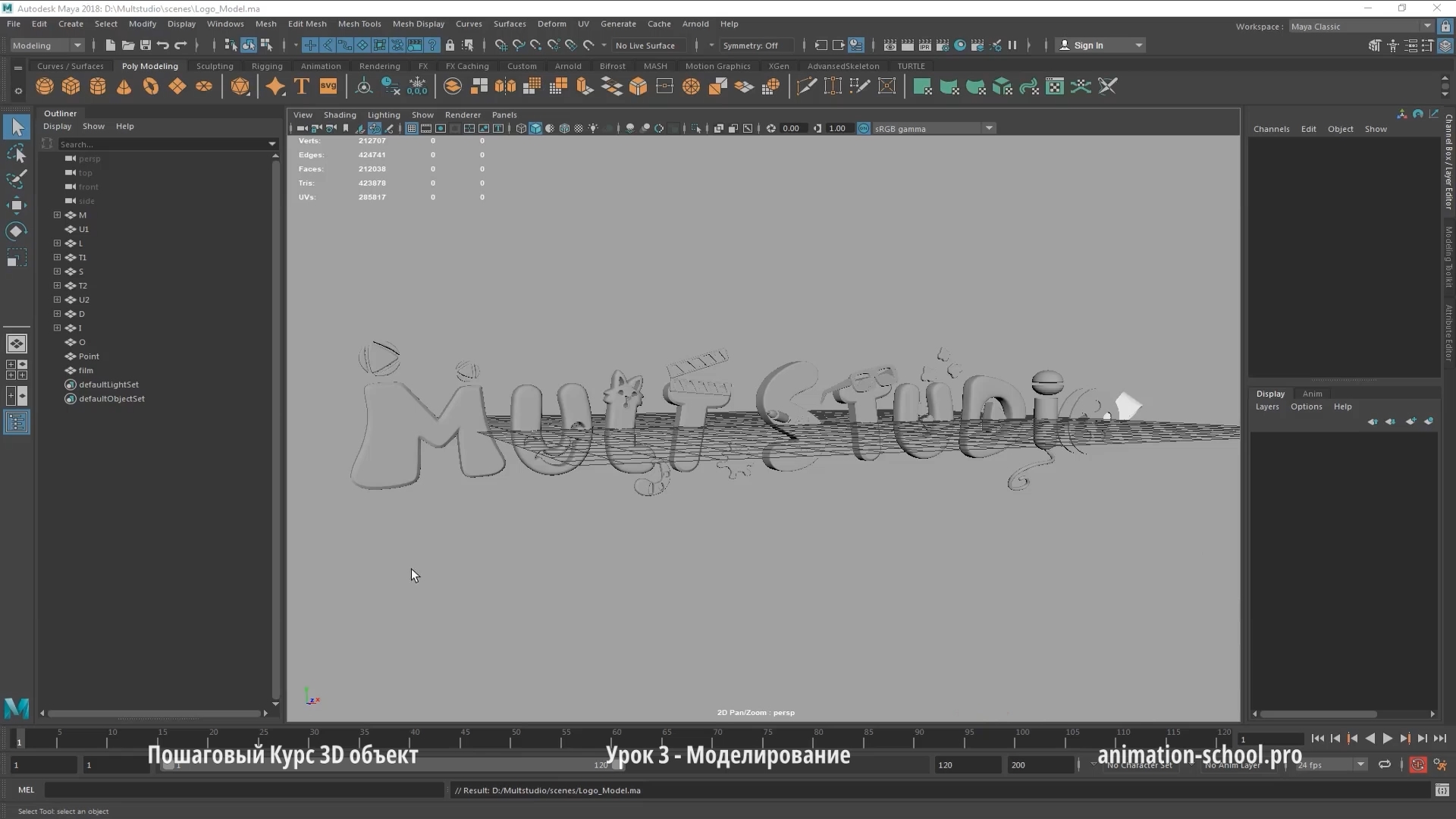Select the Move tool in toolbox

(x=17, y=205)
